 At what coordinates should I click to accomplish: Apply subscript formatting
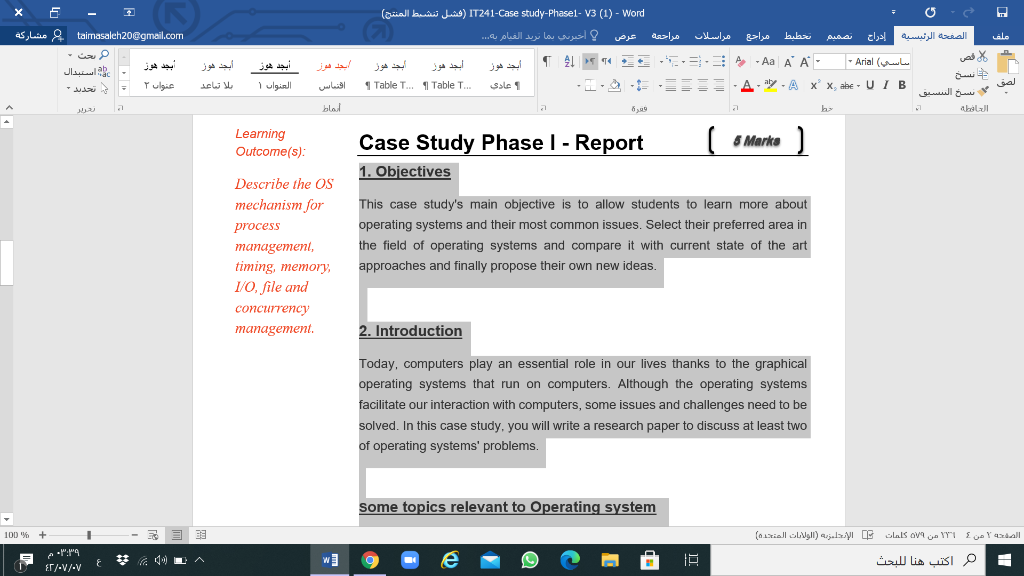(830, 85)
